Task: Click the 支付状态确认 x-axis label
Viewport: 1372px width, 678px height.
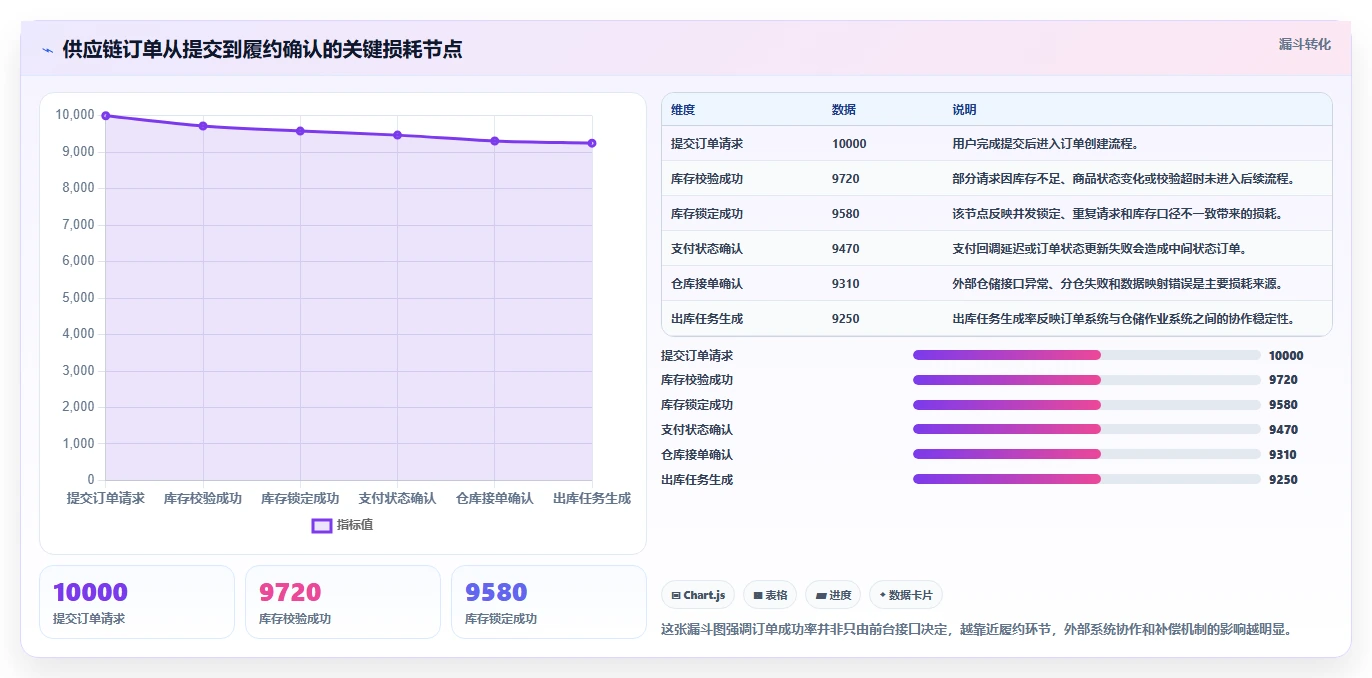Action: click(397, 498)
